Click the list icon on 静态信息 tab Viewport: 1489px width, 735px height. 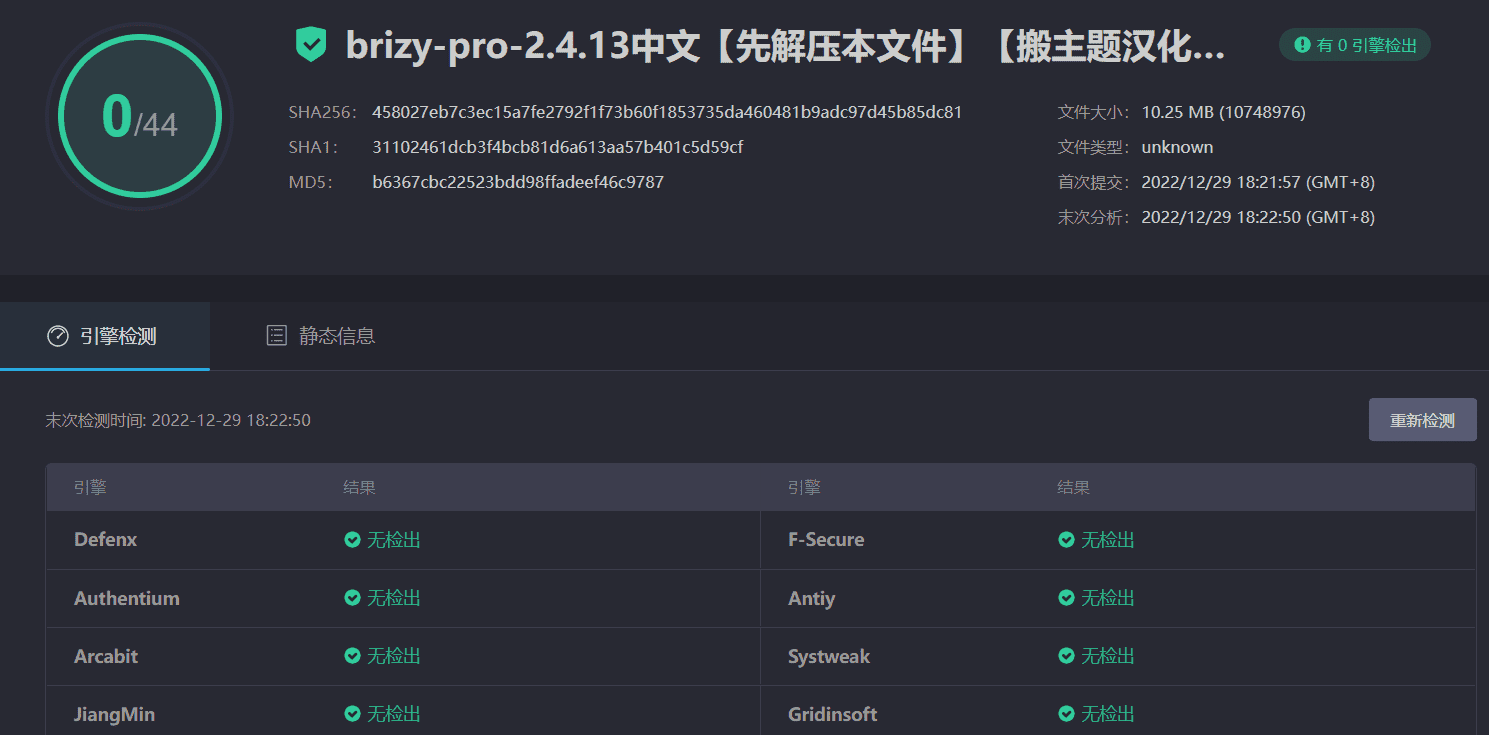click(x=277, y=336)
